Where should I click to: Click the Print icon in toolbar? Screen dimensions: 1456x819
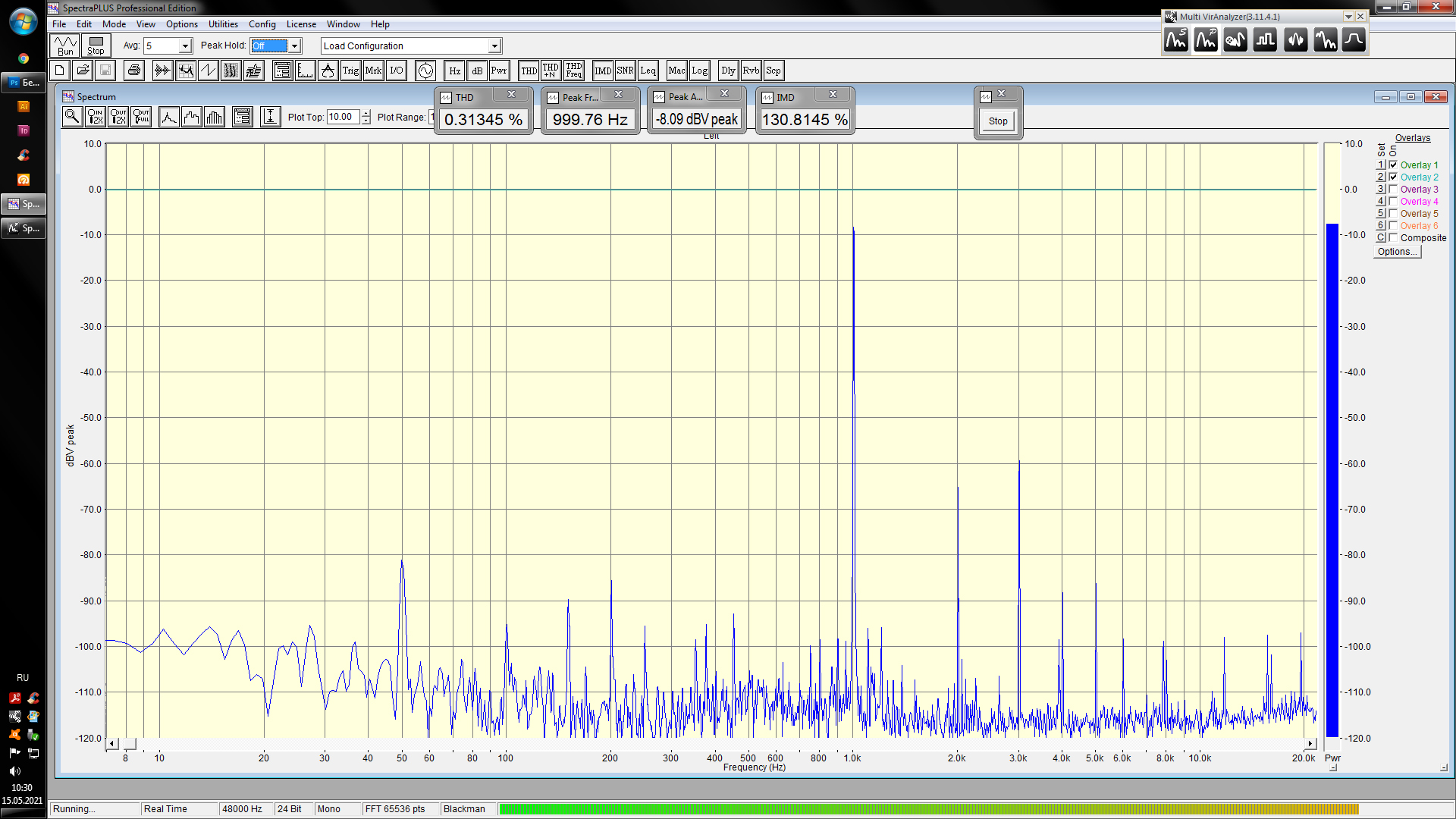tap(134, 71)
